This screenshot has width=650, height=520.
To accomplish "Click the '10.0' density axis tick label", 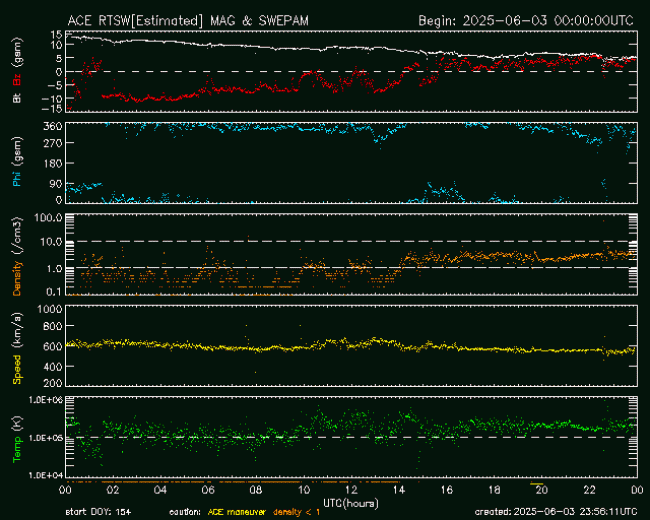I will [x=52, y=242].
